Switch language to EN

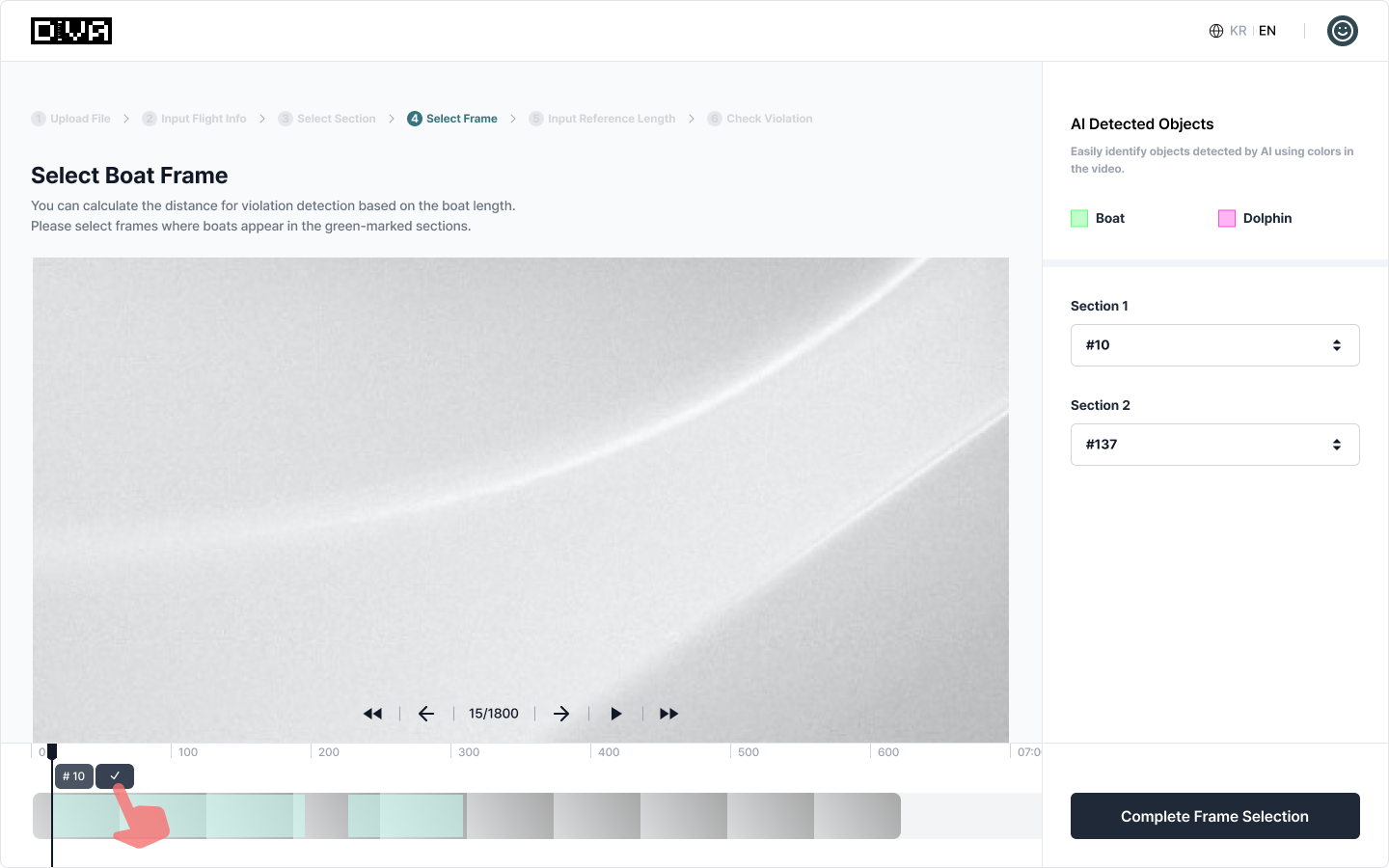click(x=1267, y=31)
